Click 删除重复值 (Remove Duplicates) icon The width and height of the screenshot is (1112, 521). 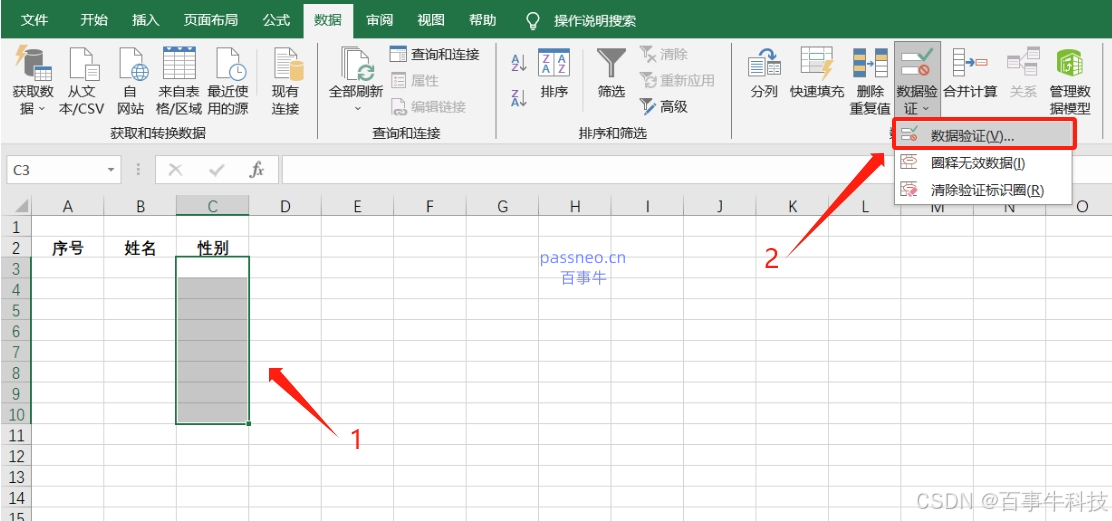[869, 64]
